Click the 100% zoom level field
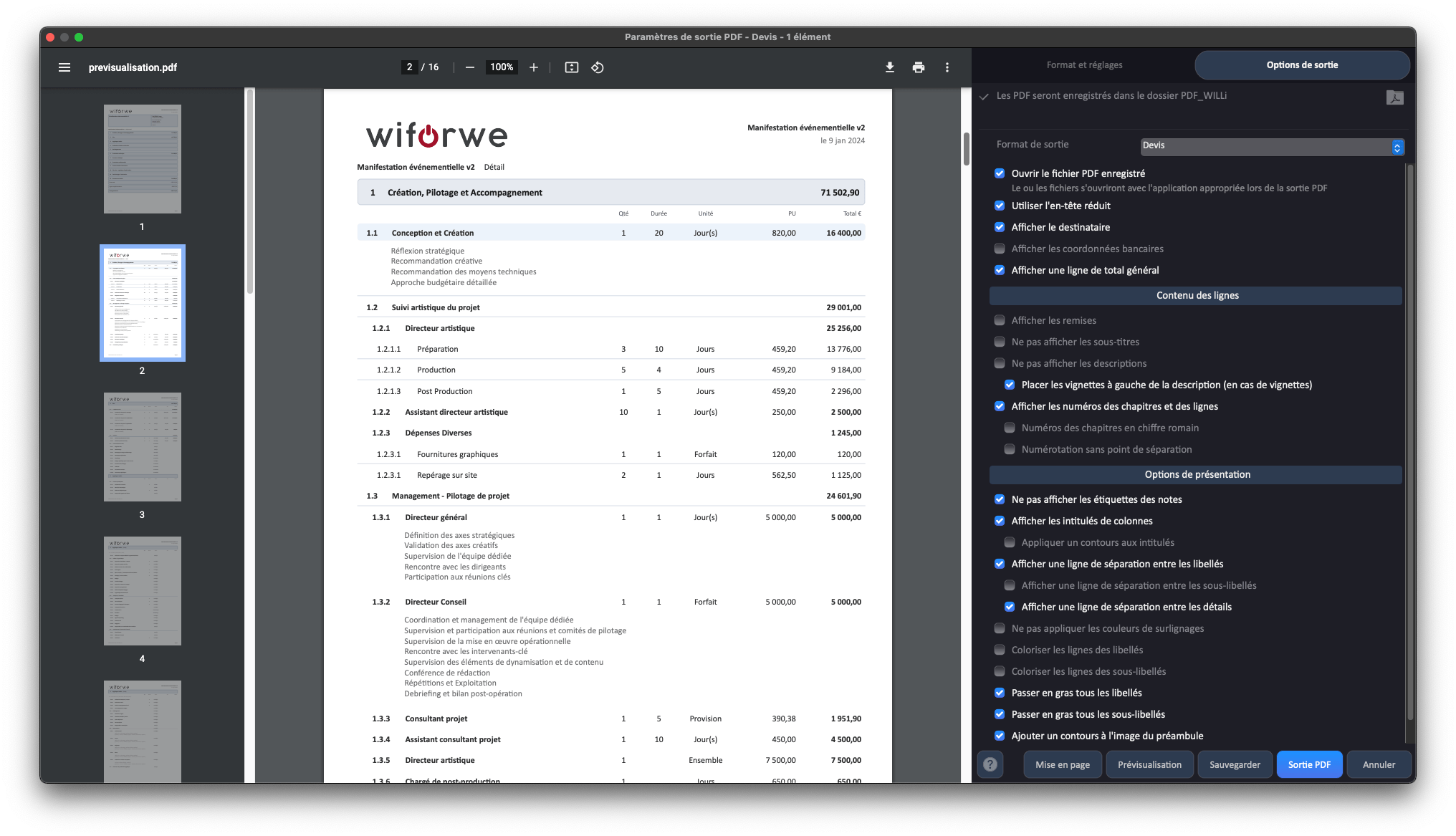This screenshot has height=836, width=1456. pyautogui.click(x=502, y=67)
